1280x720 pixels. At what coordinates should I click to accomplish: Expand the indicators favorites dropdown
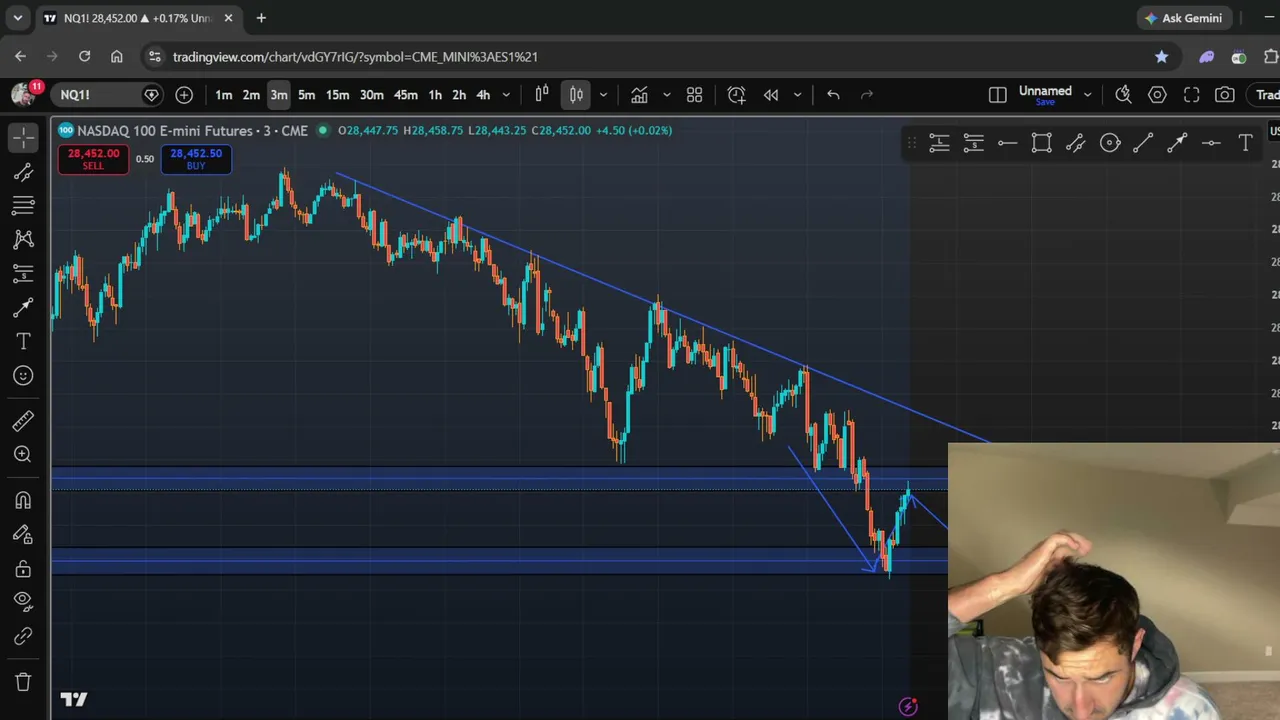[x=667, y=95]
